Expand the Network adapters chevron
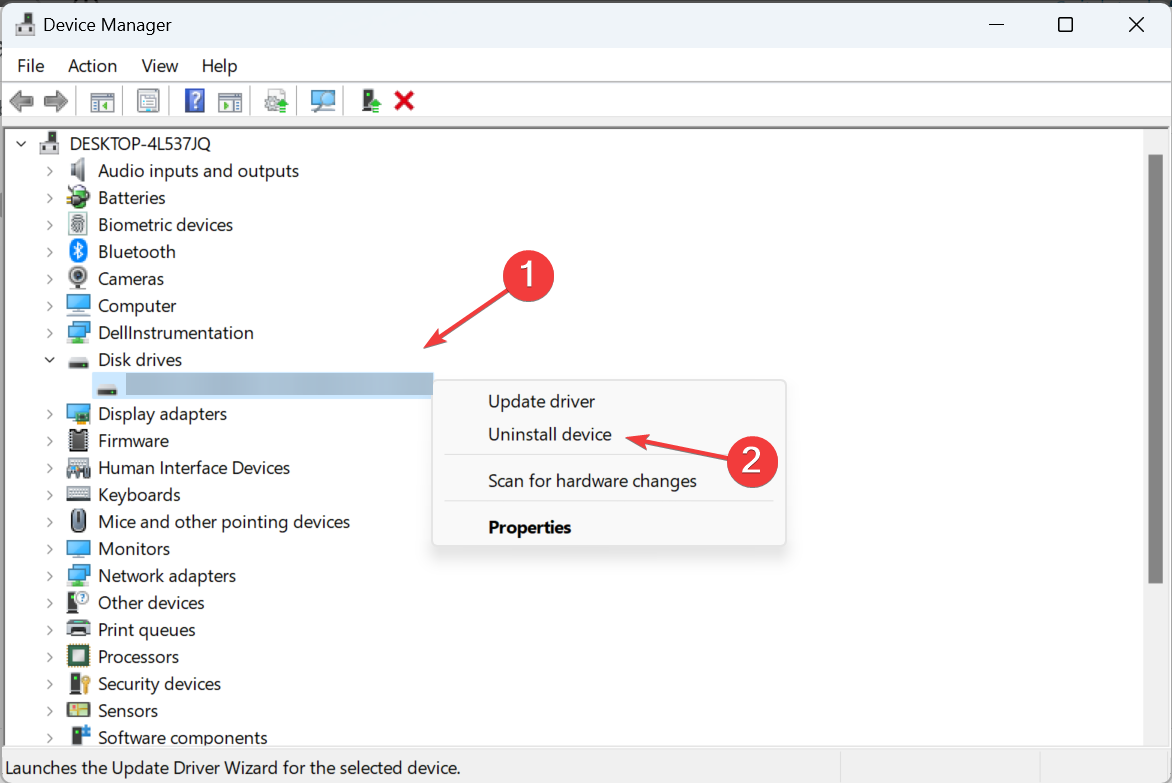Image resolution: width=1172 pixels, height=783 pixels. tap(49, 576)
